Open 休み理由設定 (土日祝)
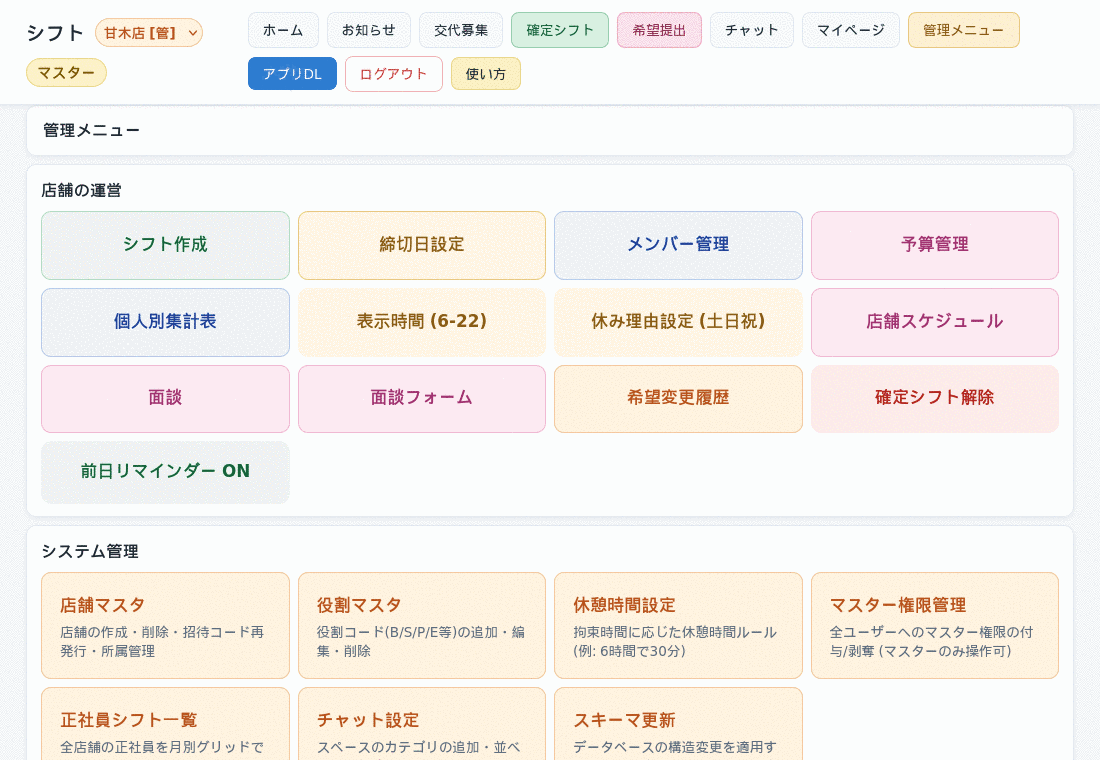This screenshot has height=760, width=1100. [x=678, y=322]
